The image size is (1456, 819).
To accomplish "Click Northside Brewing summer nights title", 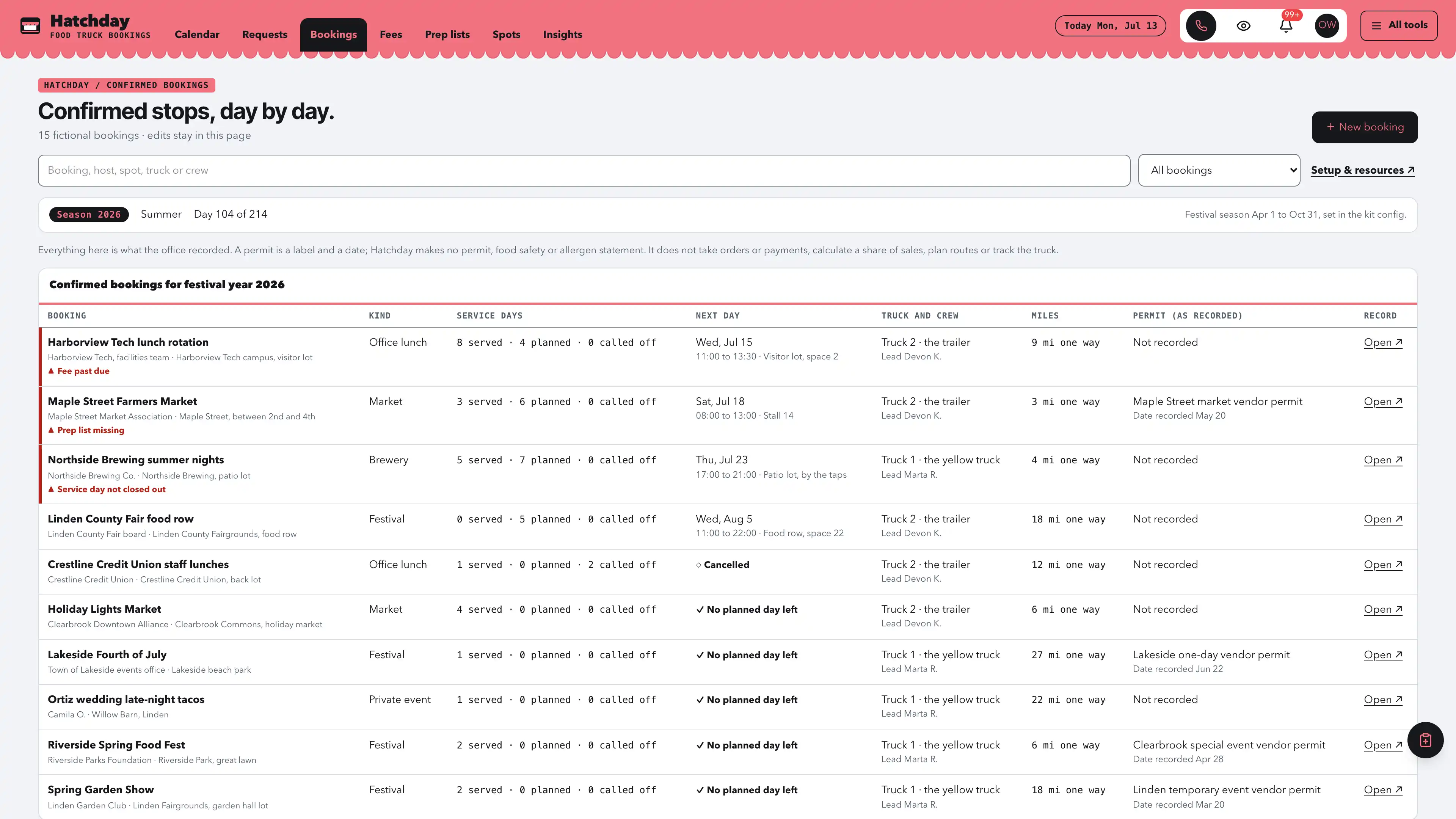I will [136, 460].
